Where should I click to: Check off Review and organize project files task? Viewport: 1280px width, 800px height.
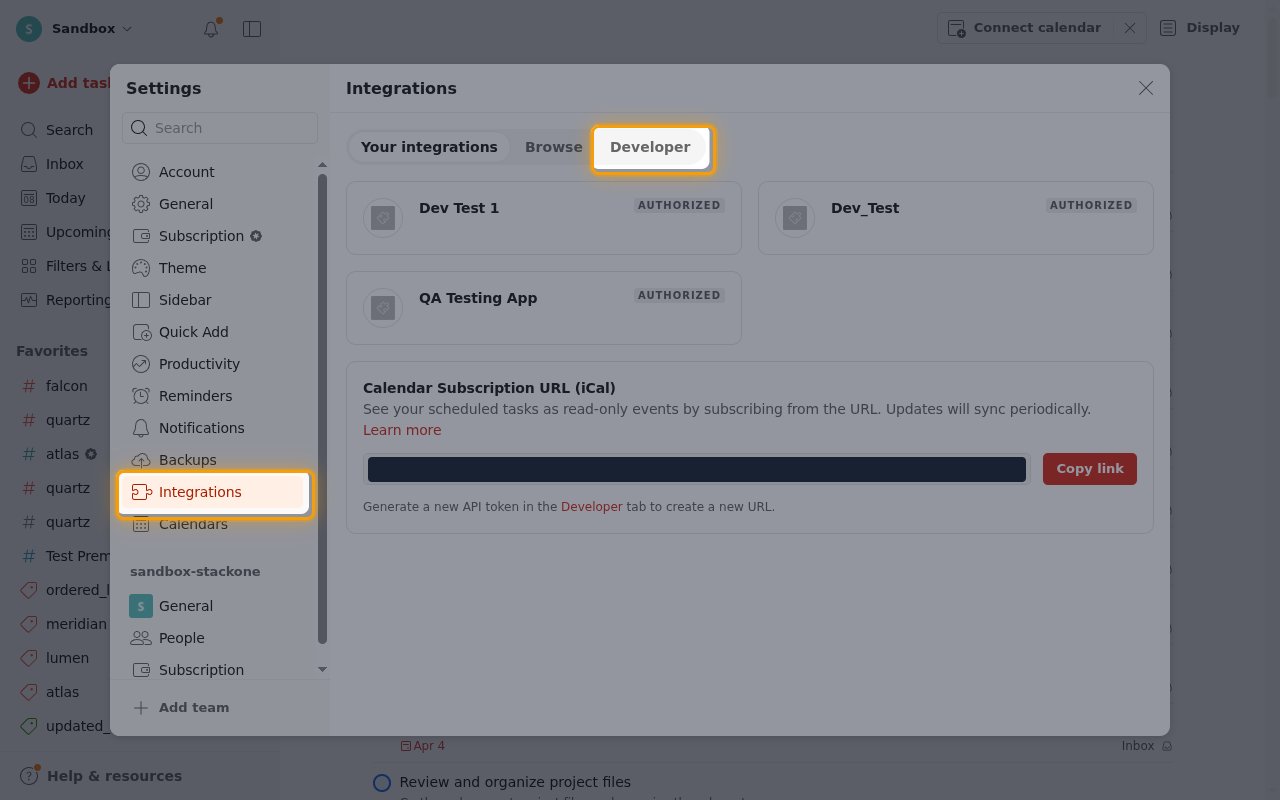click(x=382, y=783)
